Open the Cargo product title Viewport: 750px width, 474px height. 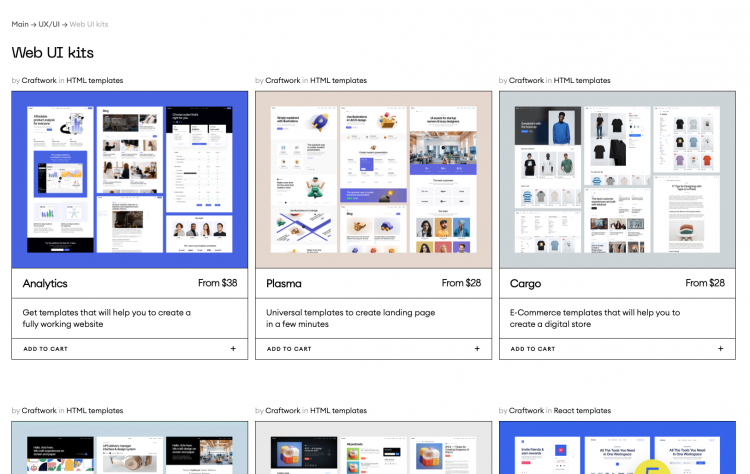(x=525, y=284)
